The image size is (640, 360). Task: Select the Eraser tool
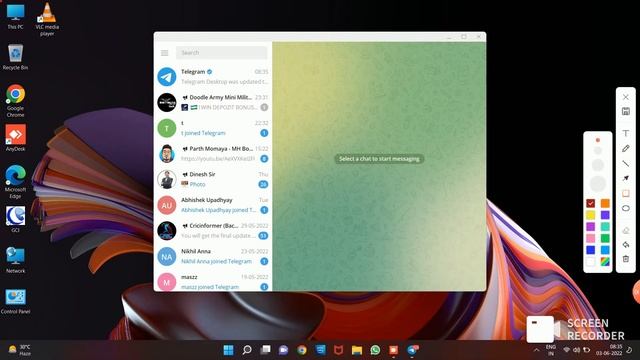point(626,231)
